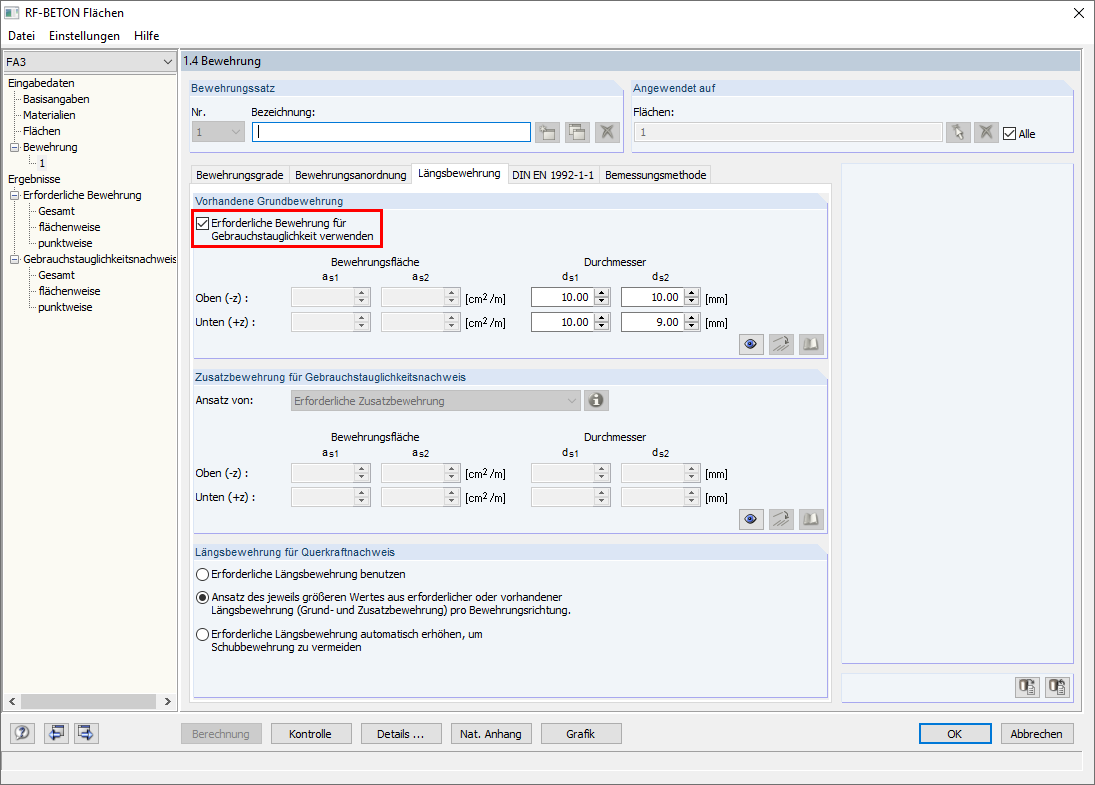Viewport: 1095px width, 785px height.
Task: Click the rebar import icon under Zusatzbewehrung
Action: click(781, 520)
